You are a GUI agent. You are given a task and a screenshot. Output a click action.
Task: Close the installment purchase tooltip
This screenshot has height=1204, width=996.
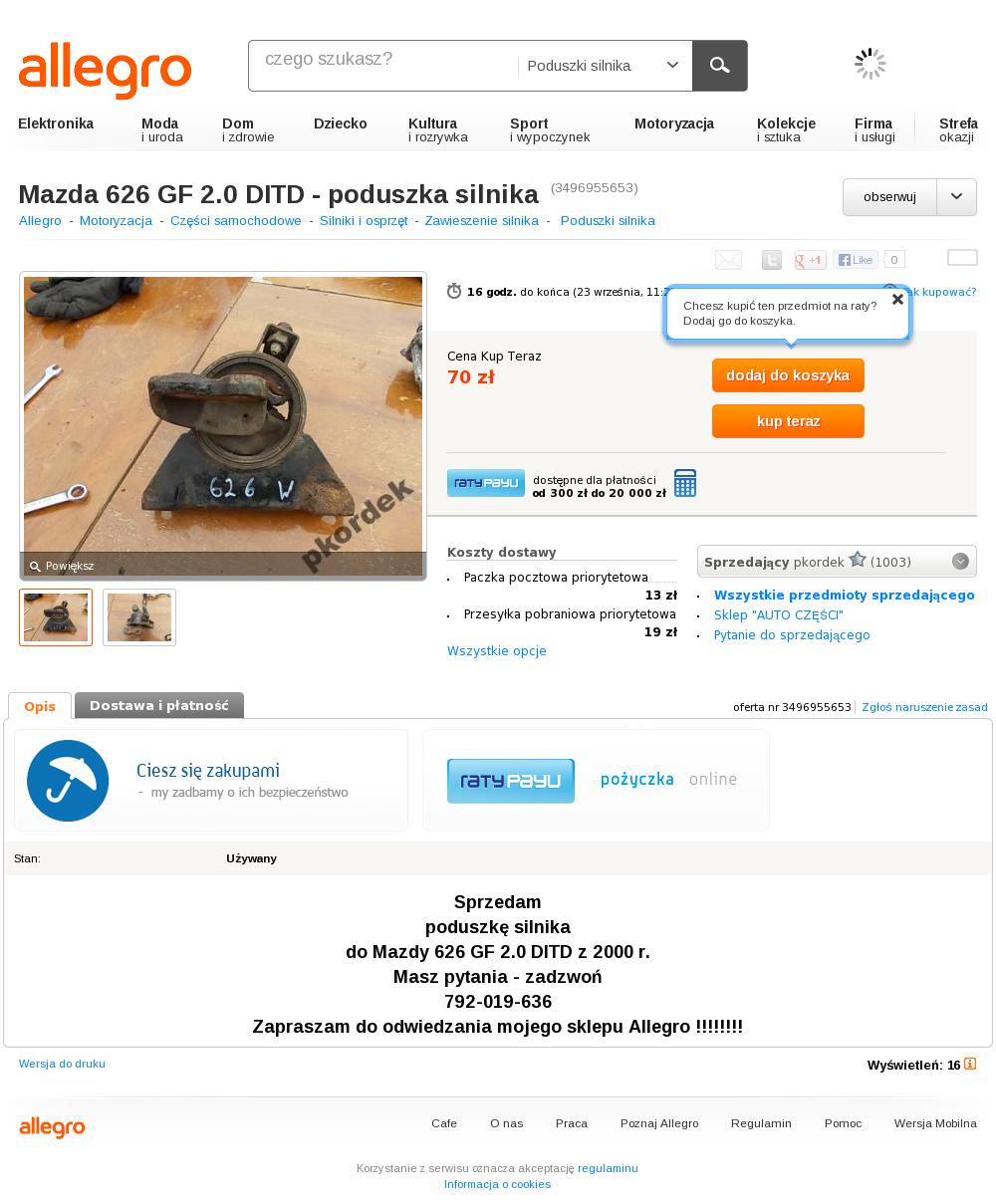click(897, 299)
